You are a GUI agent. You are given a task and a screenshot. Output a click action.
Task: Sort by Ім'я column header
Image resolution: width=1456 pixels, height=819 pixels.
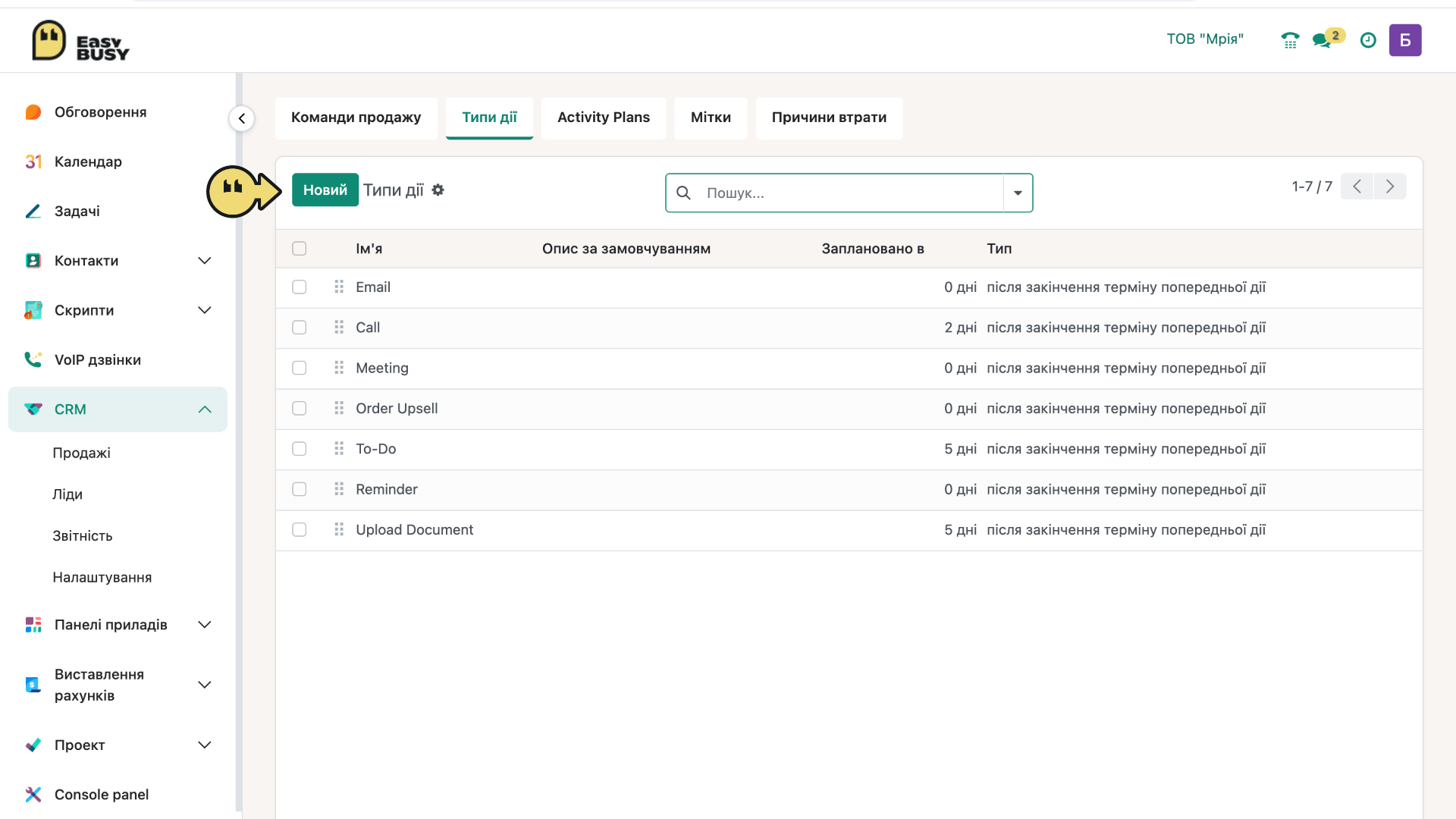point(369,249)
